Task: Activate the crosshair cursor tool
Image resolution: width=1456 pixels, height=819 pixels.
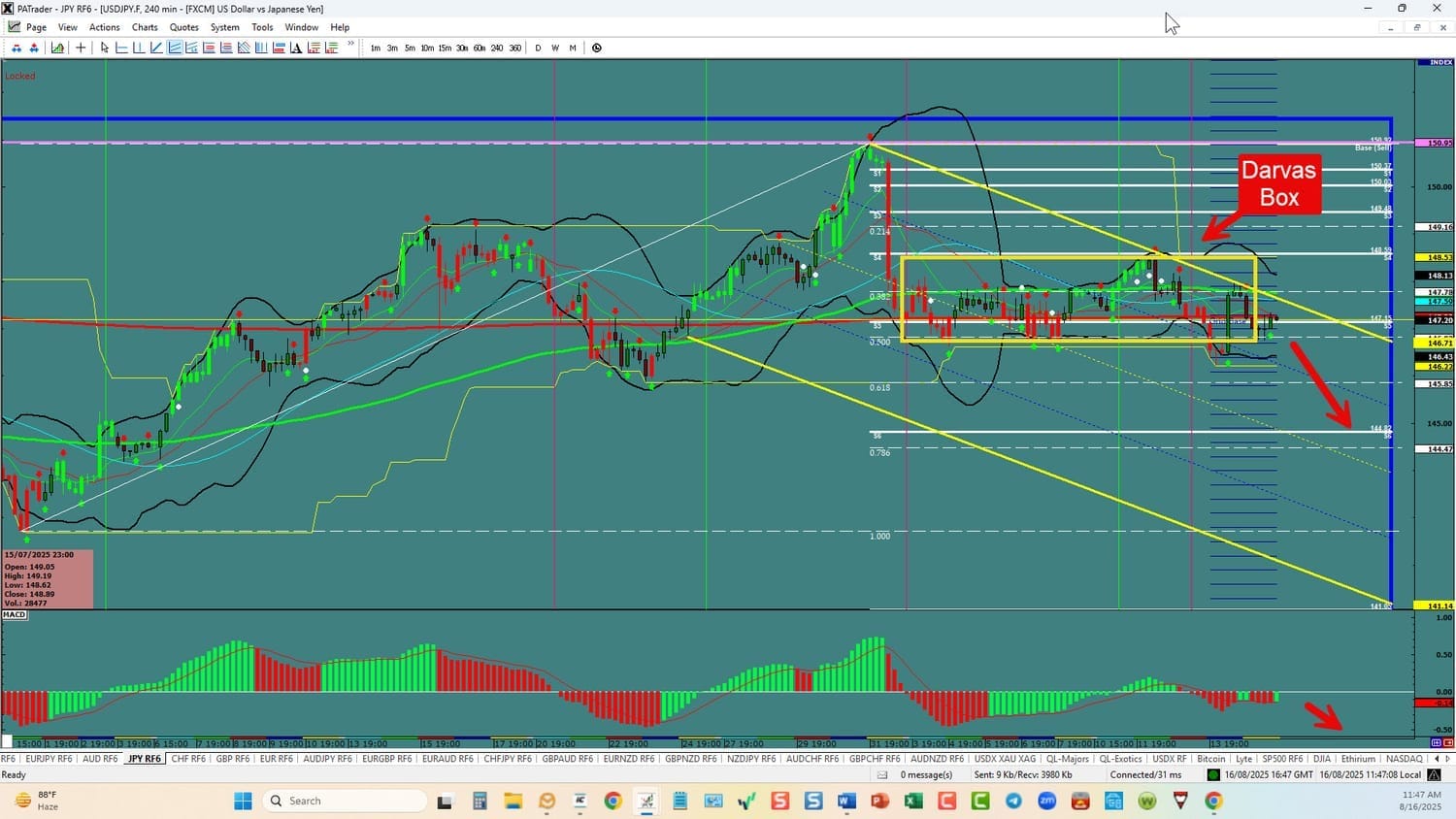Action: coord(81,48)
